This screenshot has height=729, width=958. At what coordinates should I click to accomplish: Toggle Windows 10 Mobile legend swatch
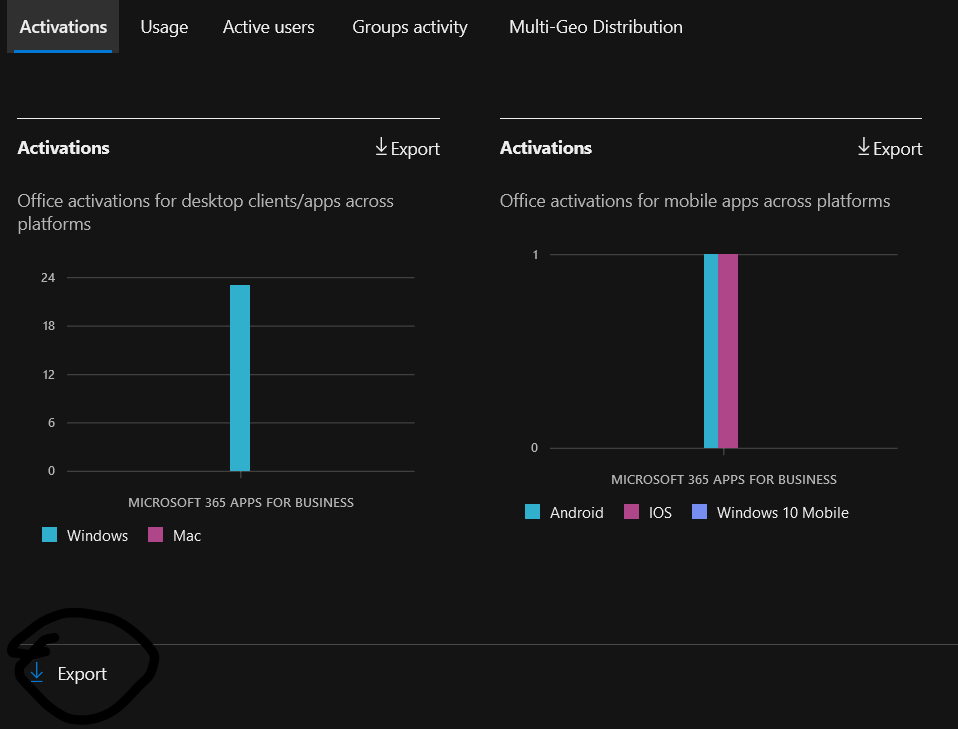pyautogui.click(x=700, y=511)
